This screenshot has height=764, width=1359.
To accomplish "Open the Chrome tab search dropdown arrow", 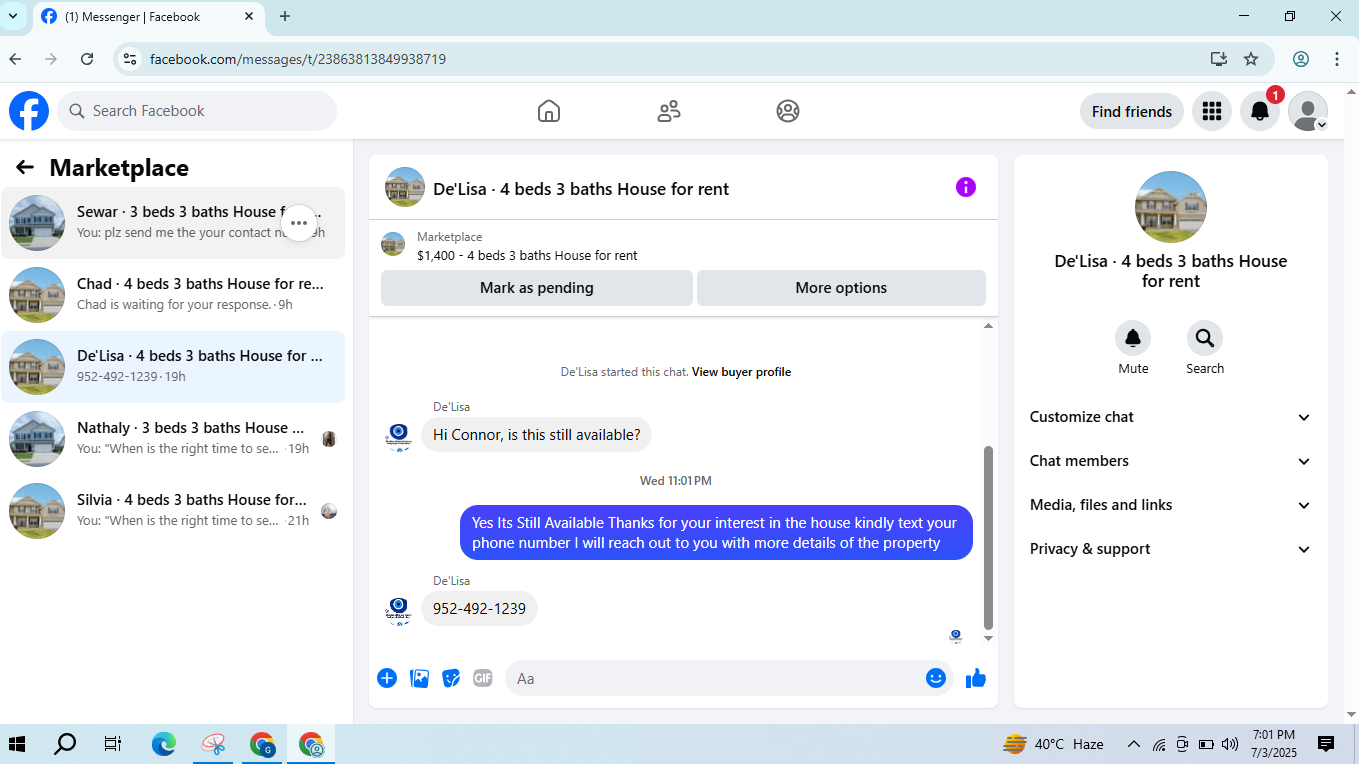I will tap(13, 16).
